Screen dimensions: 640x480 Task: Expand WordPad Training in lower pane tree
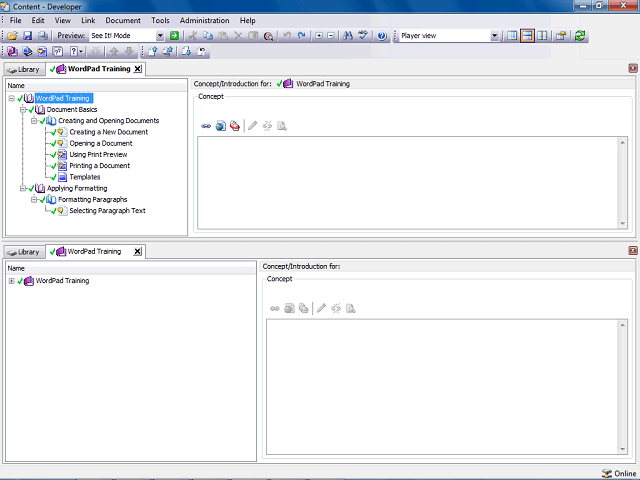[x=11, y=281]
